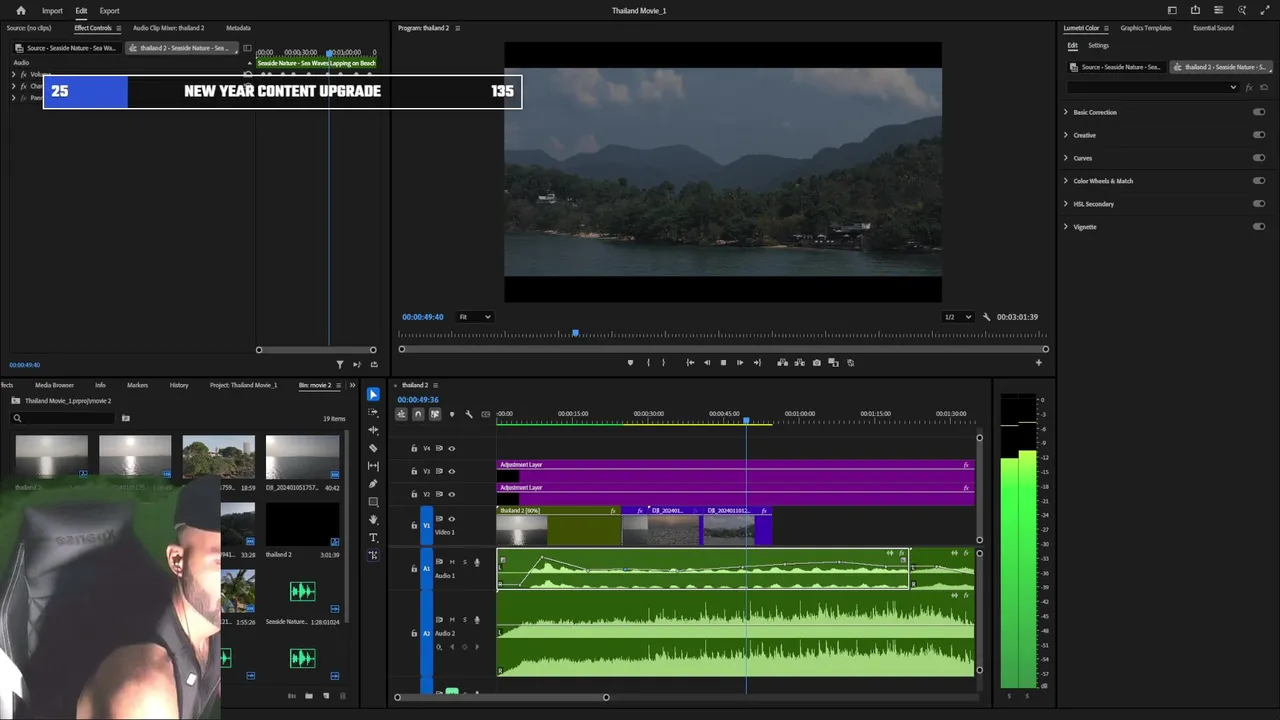Viewport: 1280px width, 720px height.
Task: Open the Audio Clip Mixer tab
Action: point(168,28)
